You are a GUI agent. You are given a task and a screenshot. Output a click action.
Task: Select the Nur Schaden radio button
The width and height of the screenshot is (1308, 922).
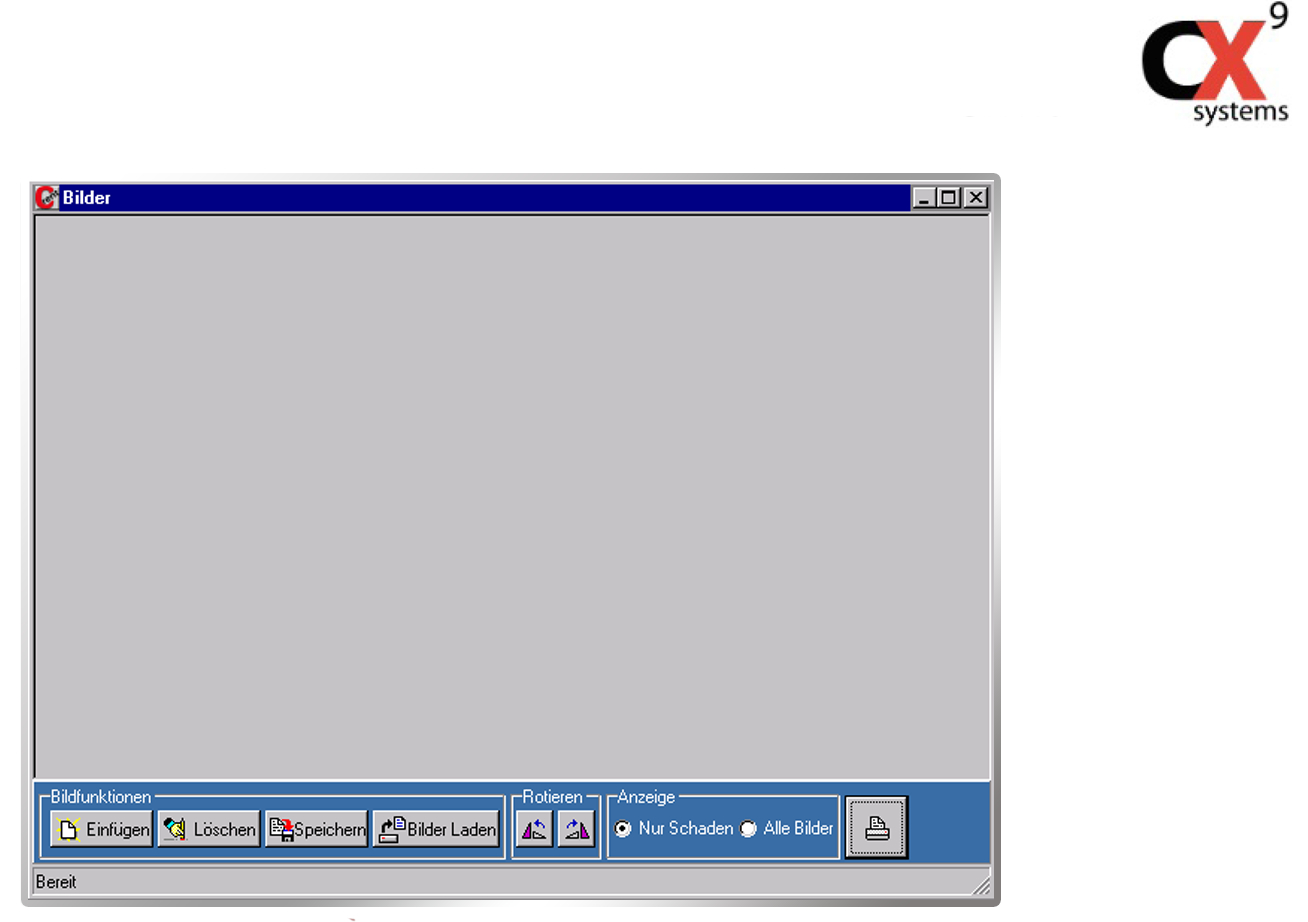[623, 829]
